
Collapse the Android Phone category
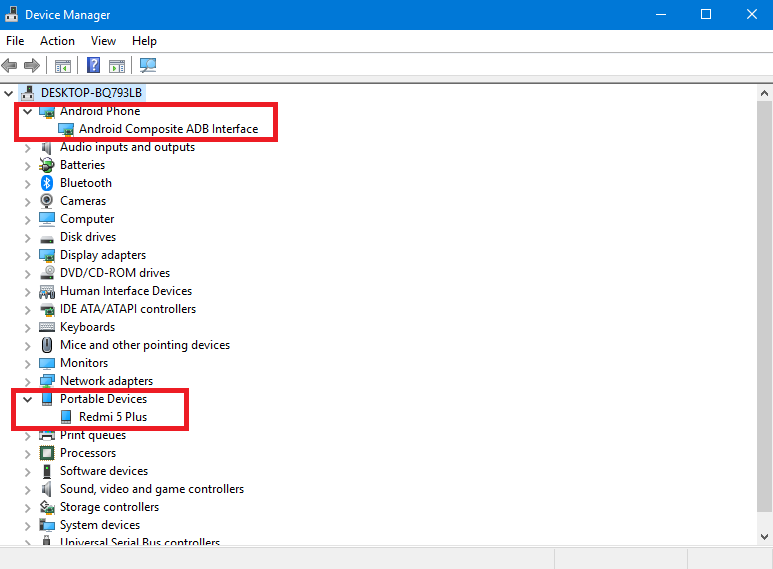(x=27, y=111)
